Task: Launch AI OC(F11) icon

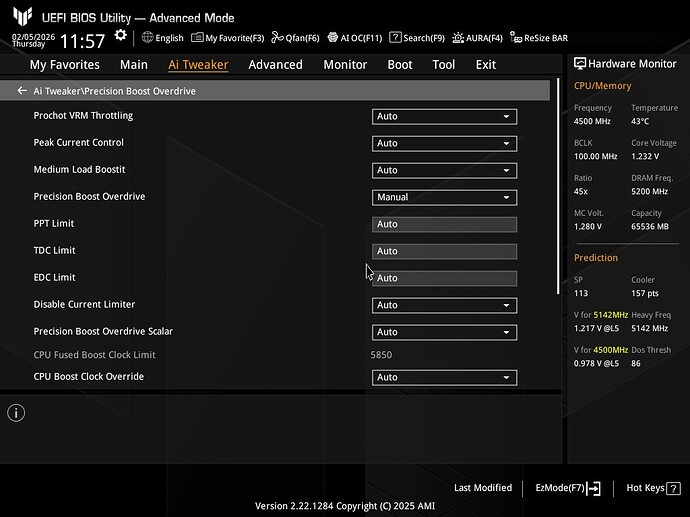Action: tap(333, 37)
